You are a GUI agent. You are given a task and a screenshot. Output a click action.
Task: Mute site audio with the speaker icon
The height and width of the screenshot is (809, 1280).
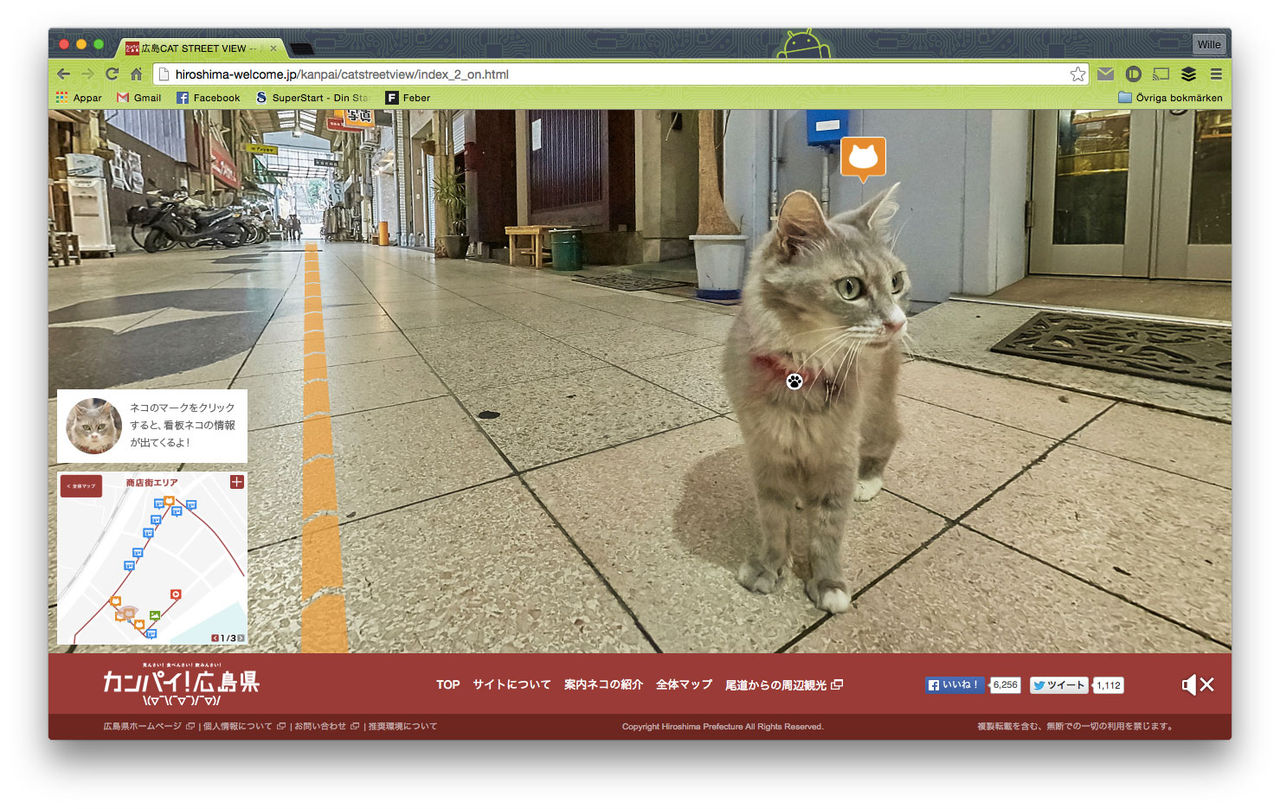[1189, 685]
